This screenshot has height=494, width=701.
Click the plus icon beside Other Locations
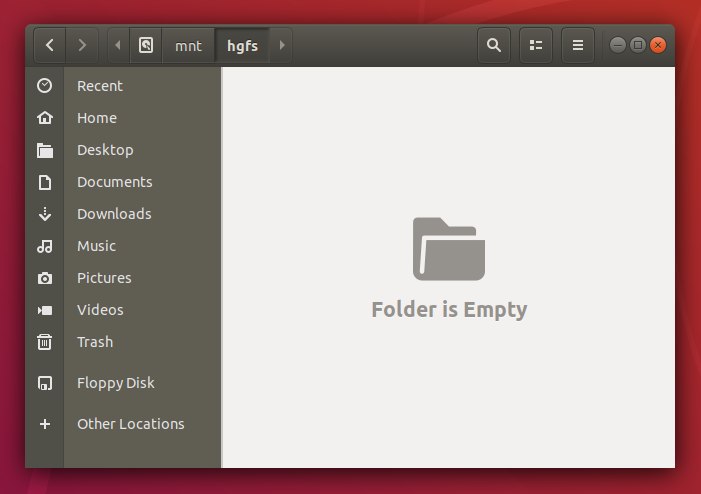point(45,424)
